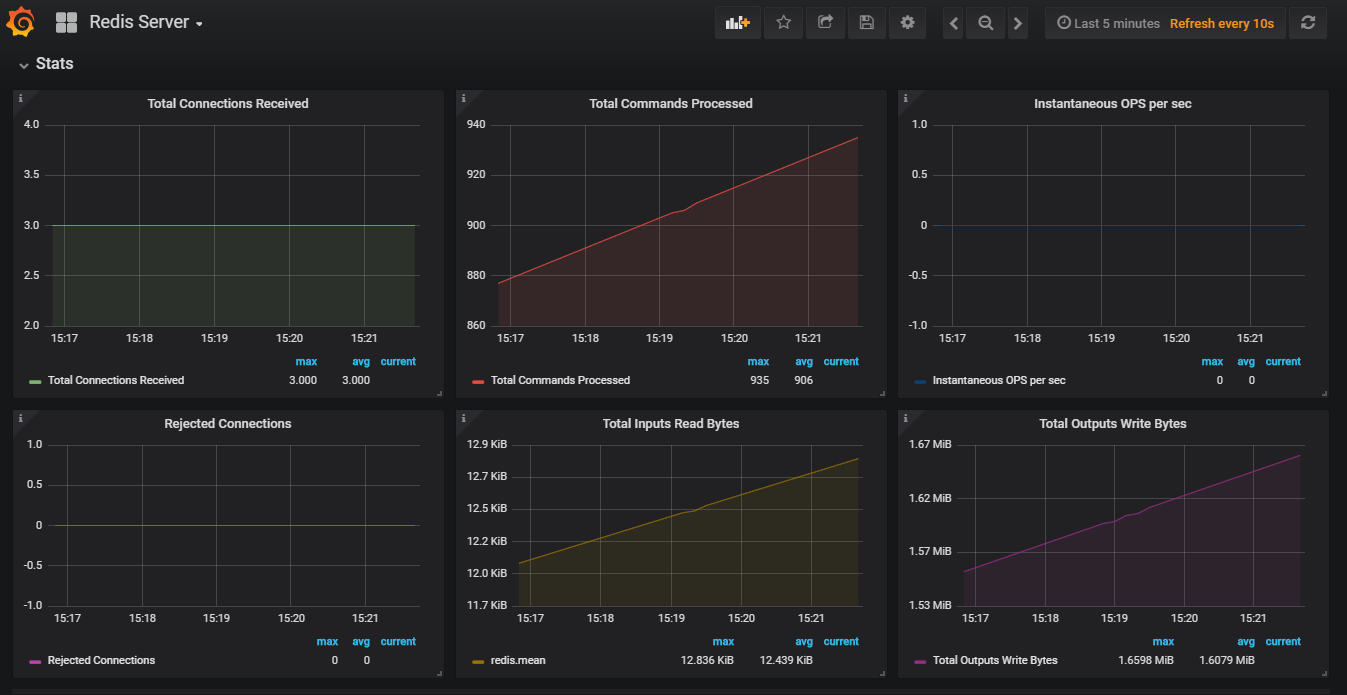This screenshot has width=1347, height=695.
Task: Click Total Commands Processed legend color swatch
Action: (478, 381)
